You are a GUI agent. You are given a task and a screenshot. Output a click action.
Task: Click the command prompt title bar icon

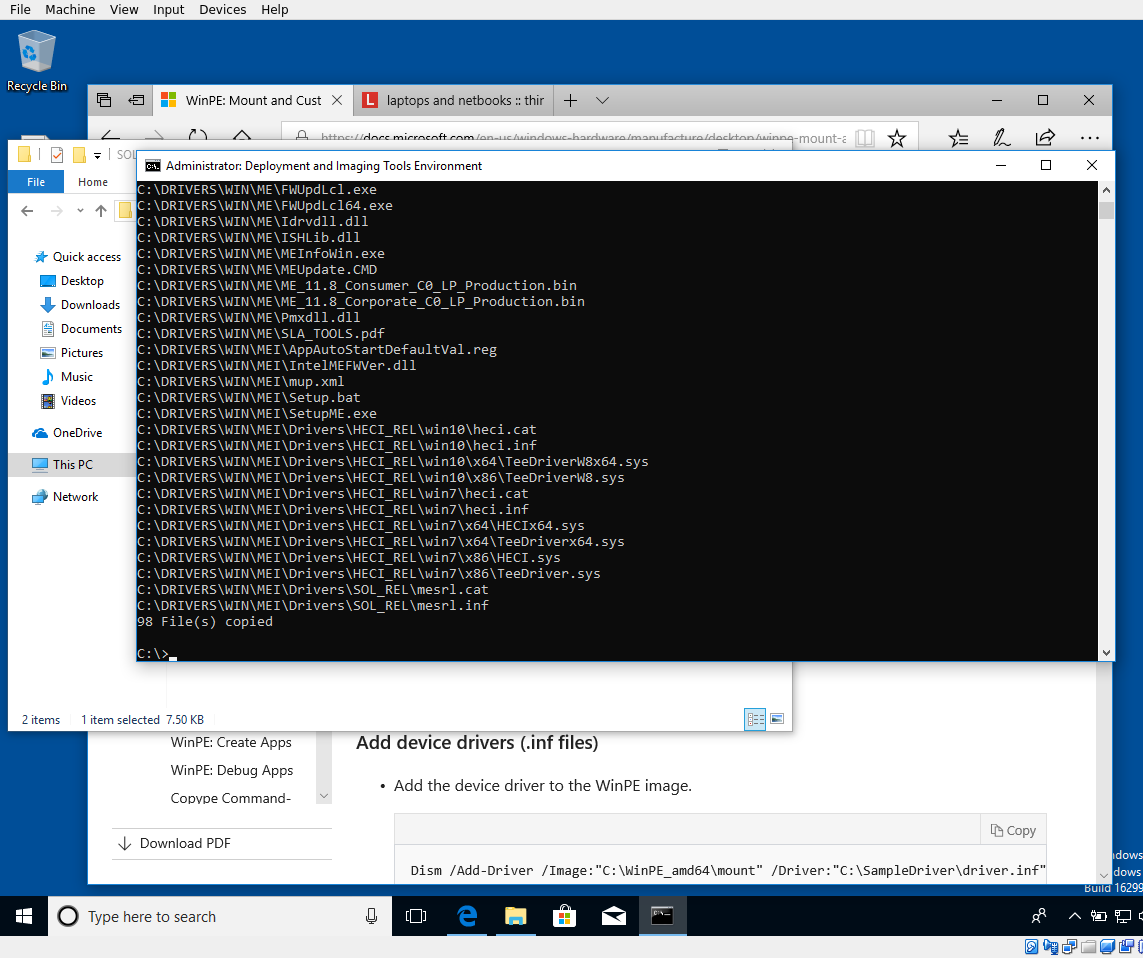152,166
